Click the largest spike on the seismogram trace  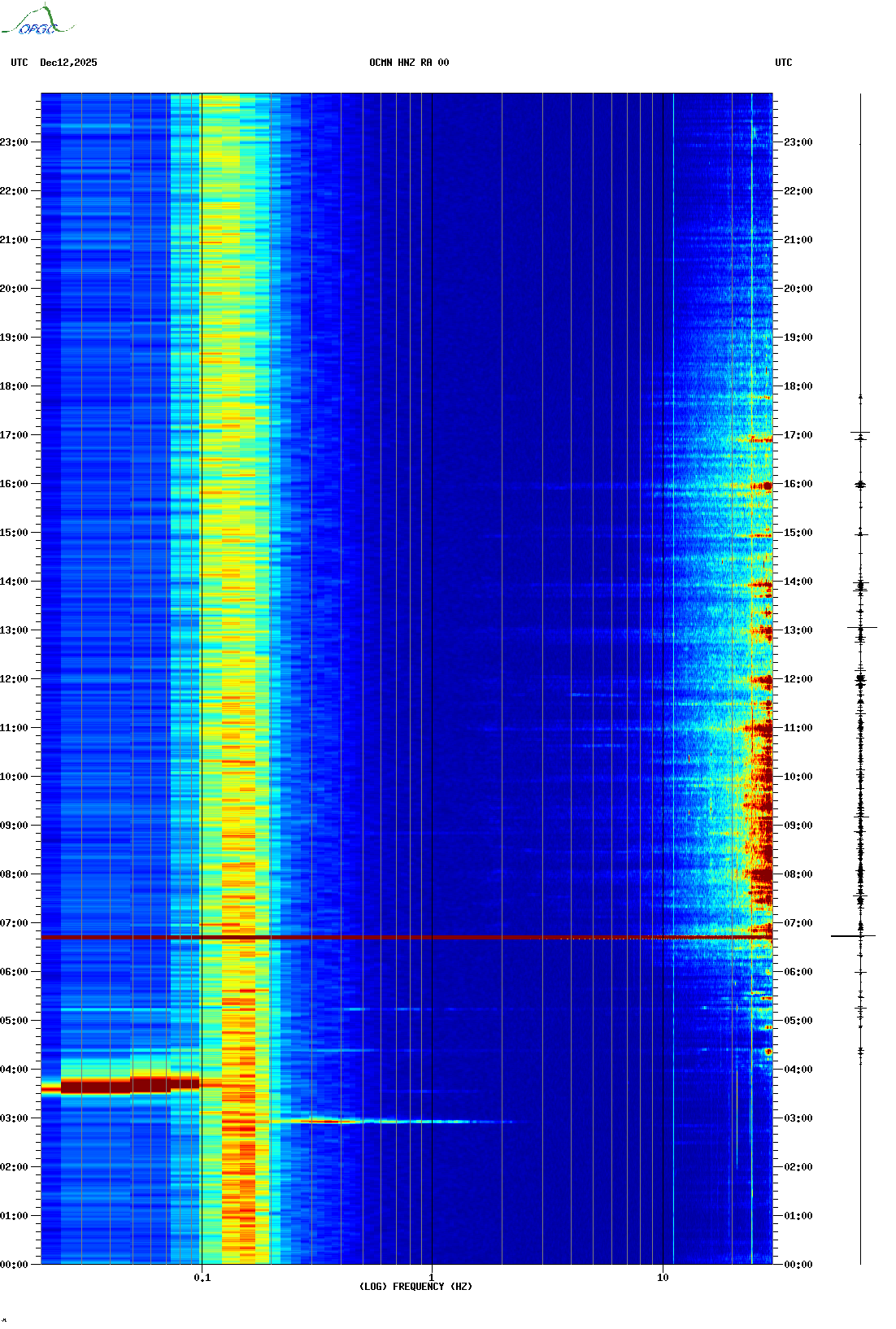[854, 936]
